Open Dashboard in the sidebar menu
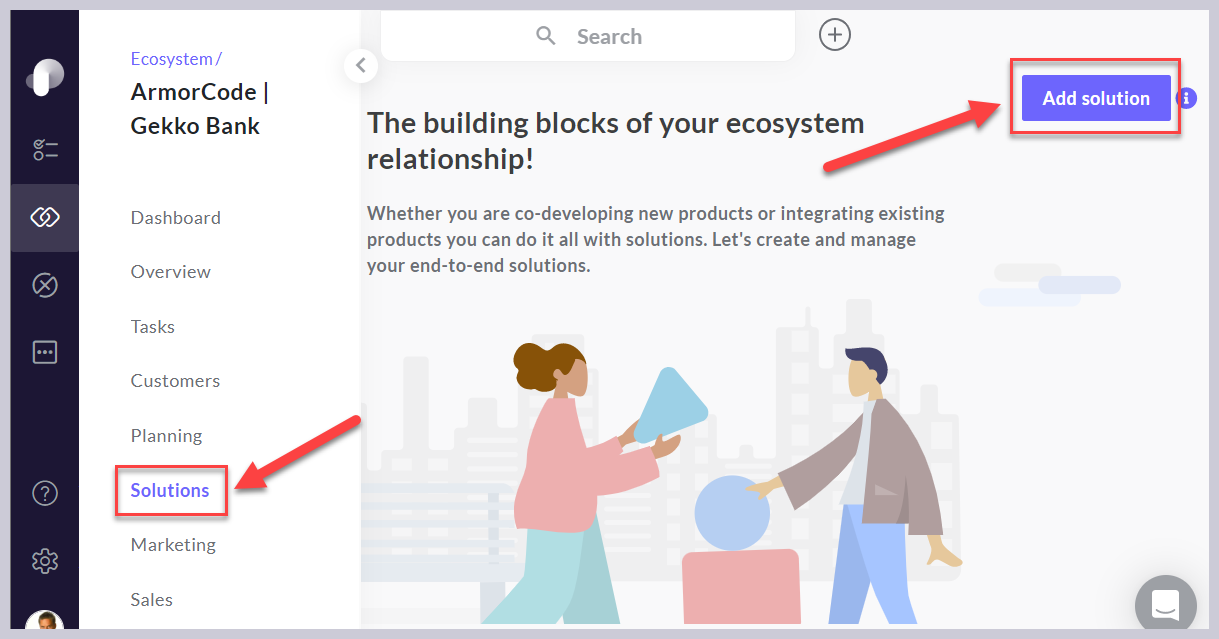The height and width of the screenshot is (639, 1219). [x=176, y=218]
